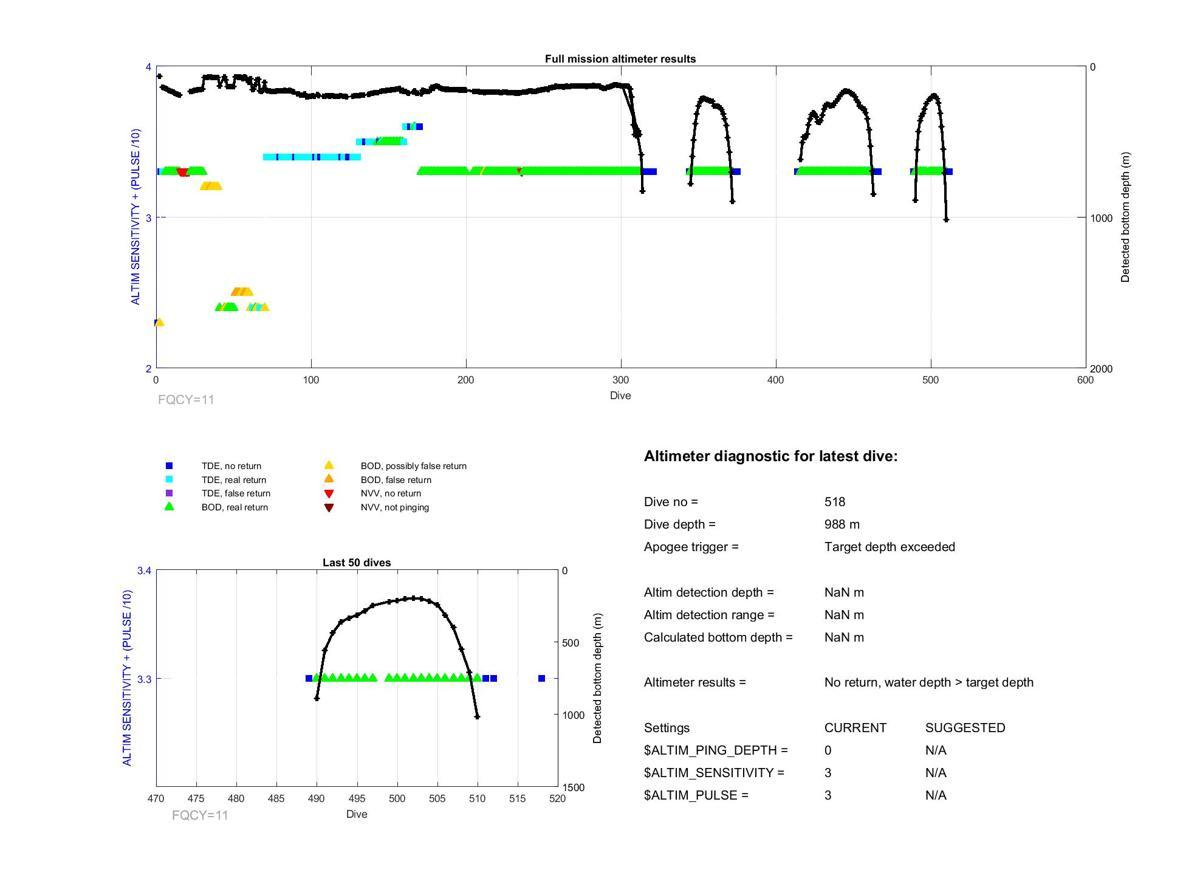Viewport: 1200px width, 885px height.
Task: Click the yellow triangle BOD possibly false return marker
Action: point(328,466)
